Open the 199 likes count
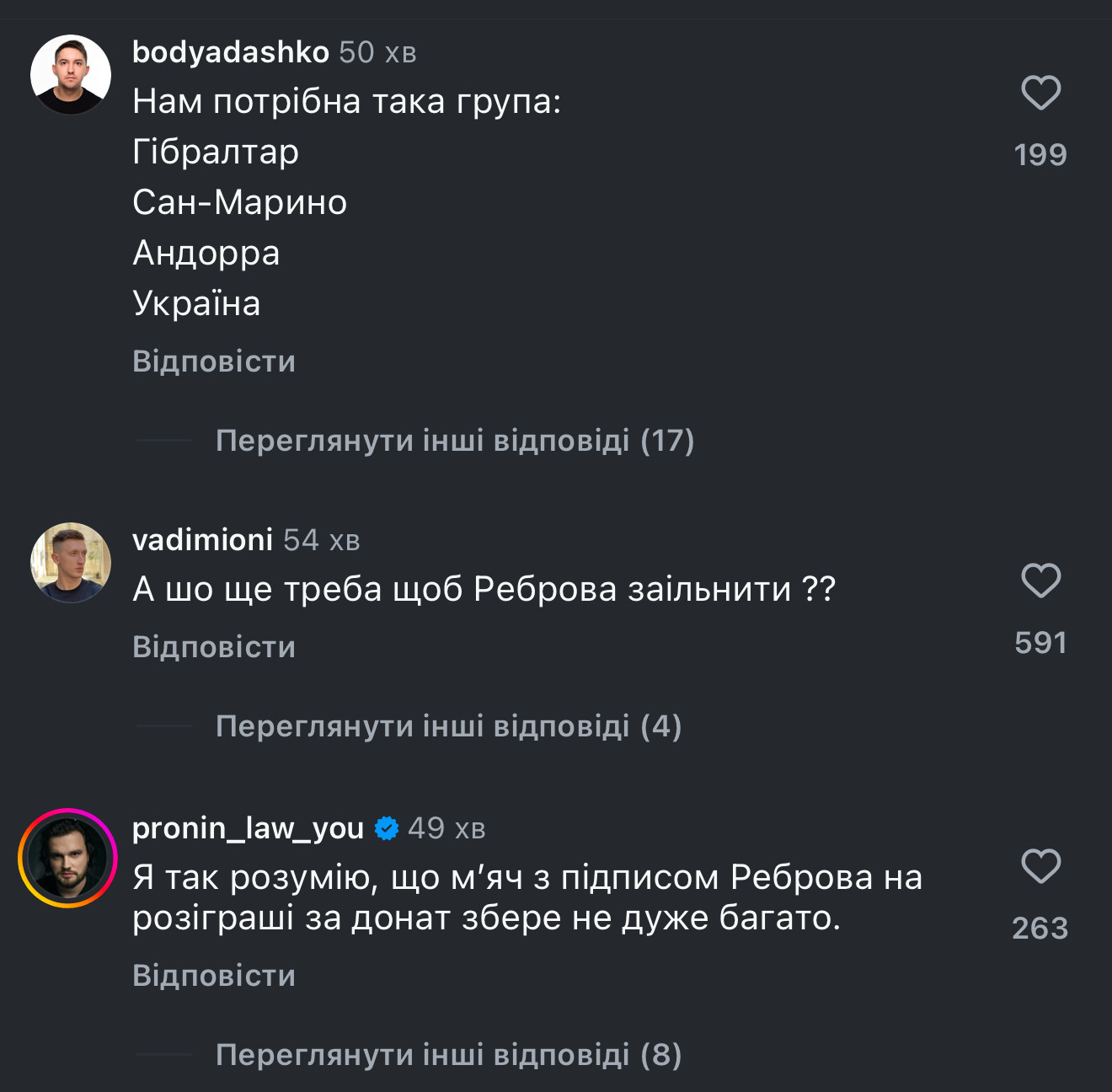The height and width of the screenshot is (1092, 1112). click(1040, 155)
